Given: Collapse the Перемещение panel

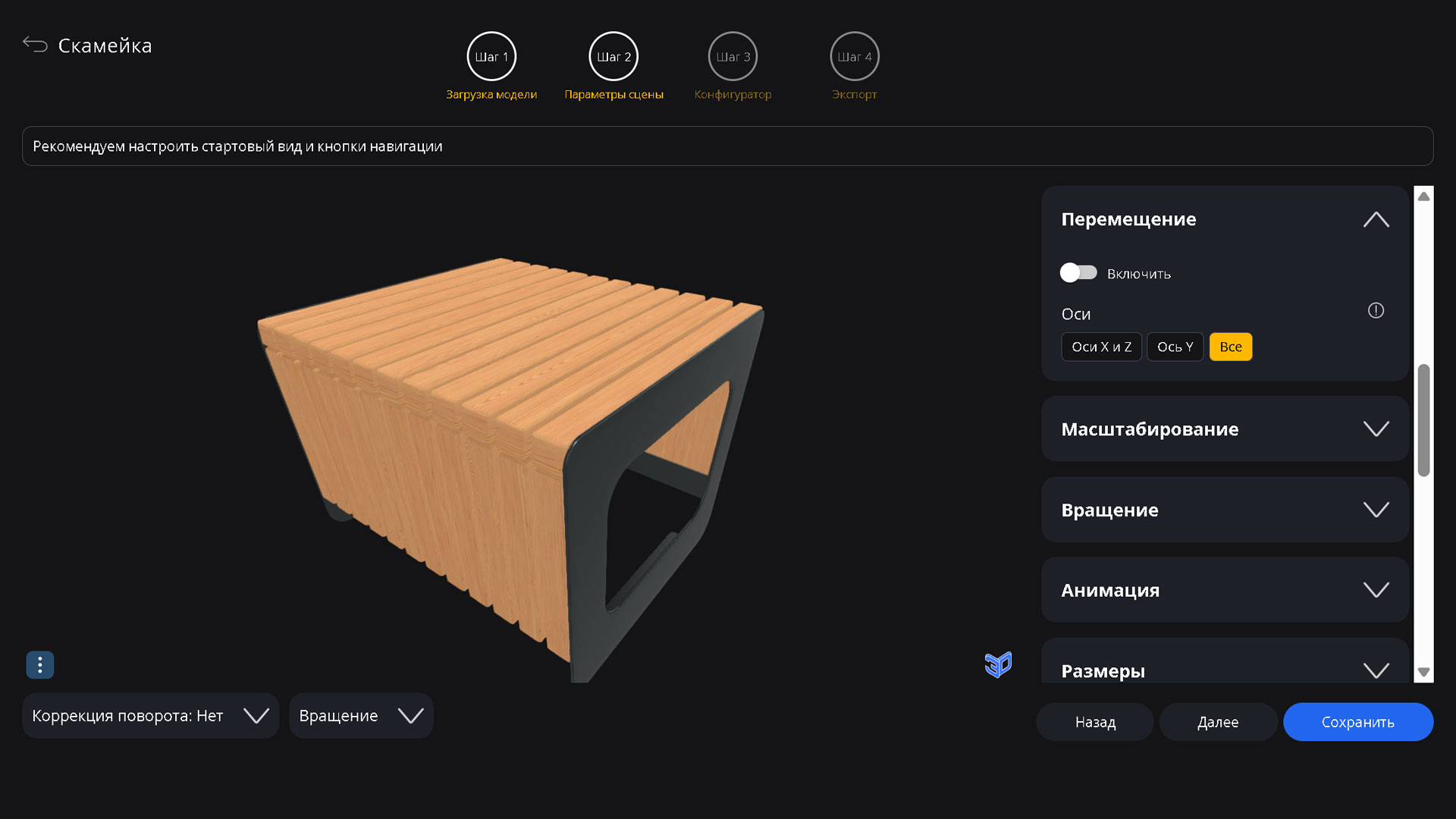Looking at the screenshot, I should click(x=1376, y=219).
